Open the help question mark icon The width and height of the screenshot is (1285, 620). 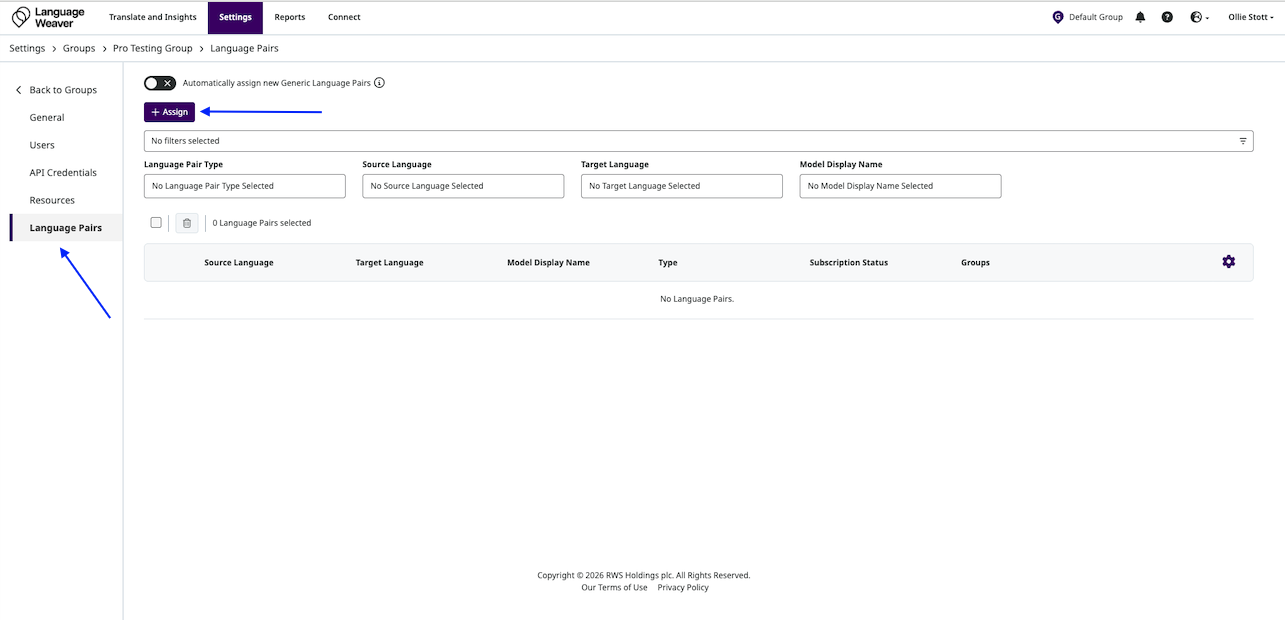tap(1167, 17)
